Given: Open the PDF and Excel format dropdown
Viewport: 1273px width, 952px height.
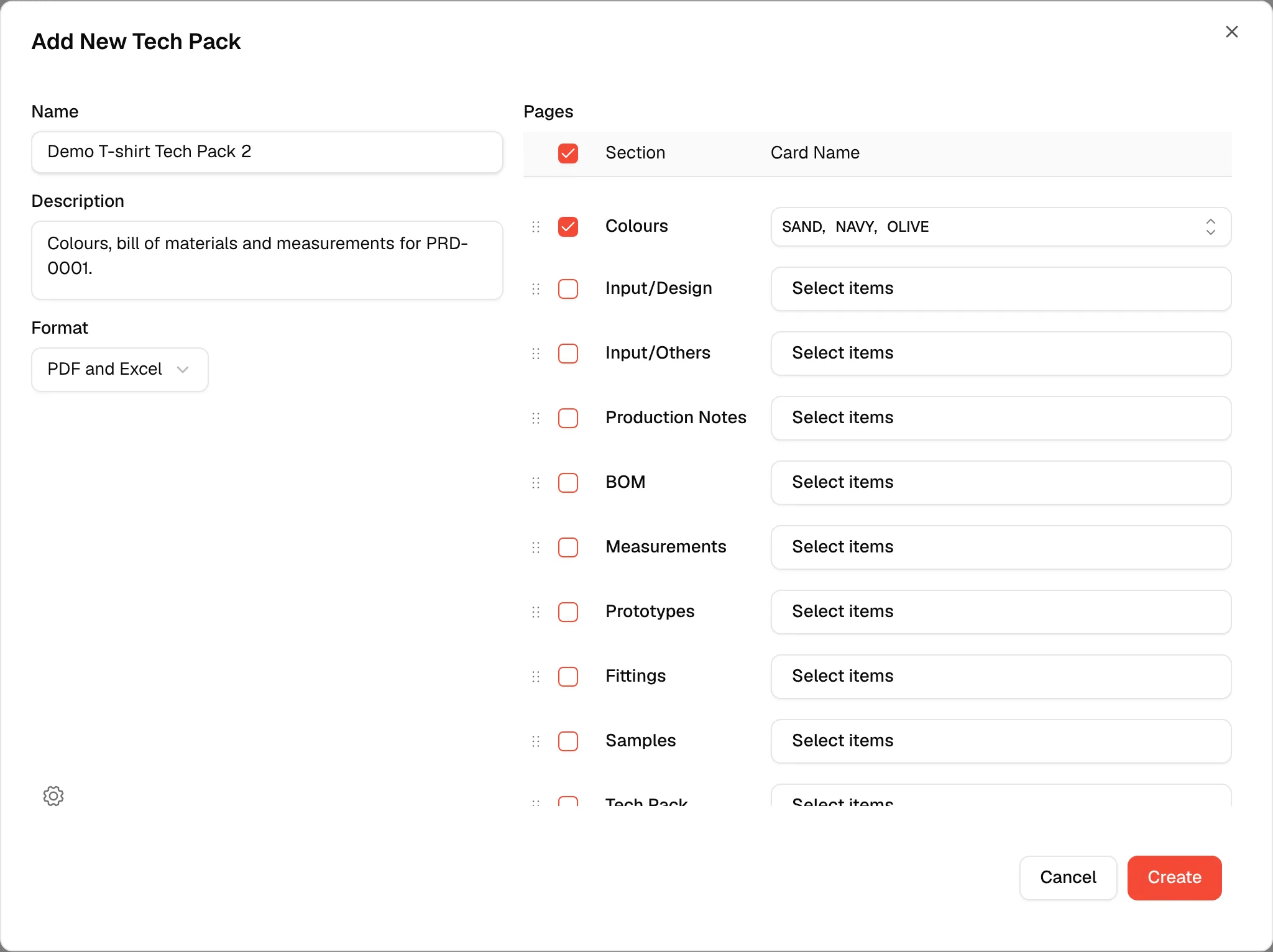Looking at the screenshot, I should click(x=120, y=370).
